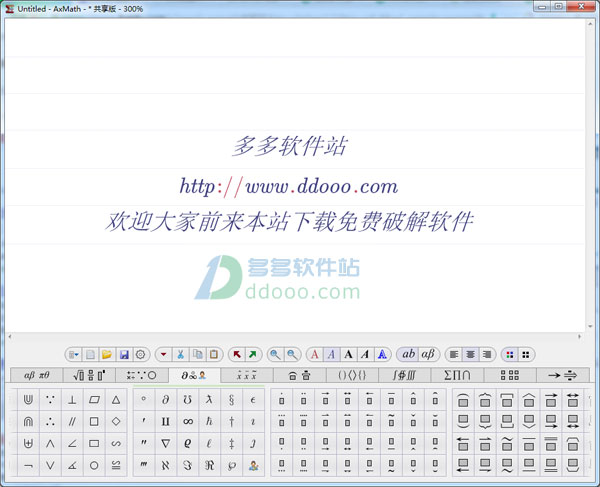The height and width of the screenshot is (487, 600).
Task: Open settings via the gear icon
Action: [140, 355]
